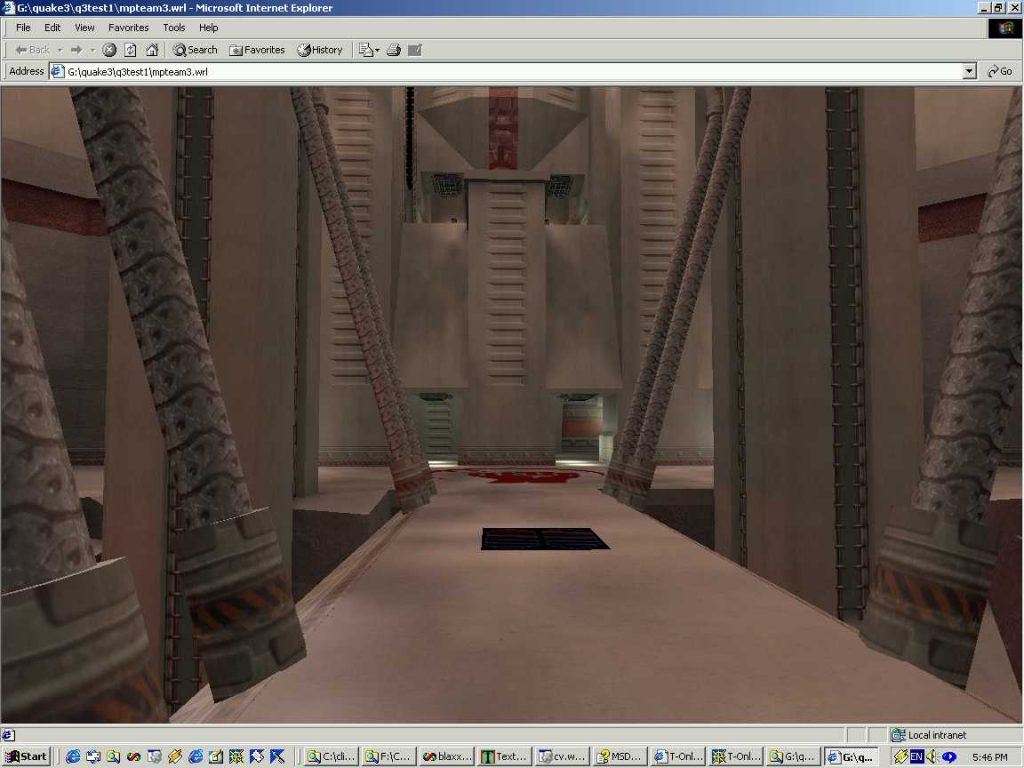Click the blue eye tray icon

click(949, 756)
